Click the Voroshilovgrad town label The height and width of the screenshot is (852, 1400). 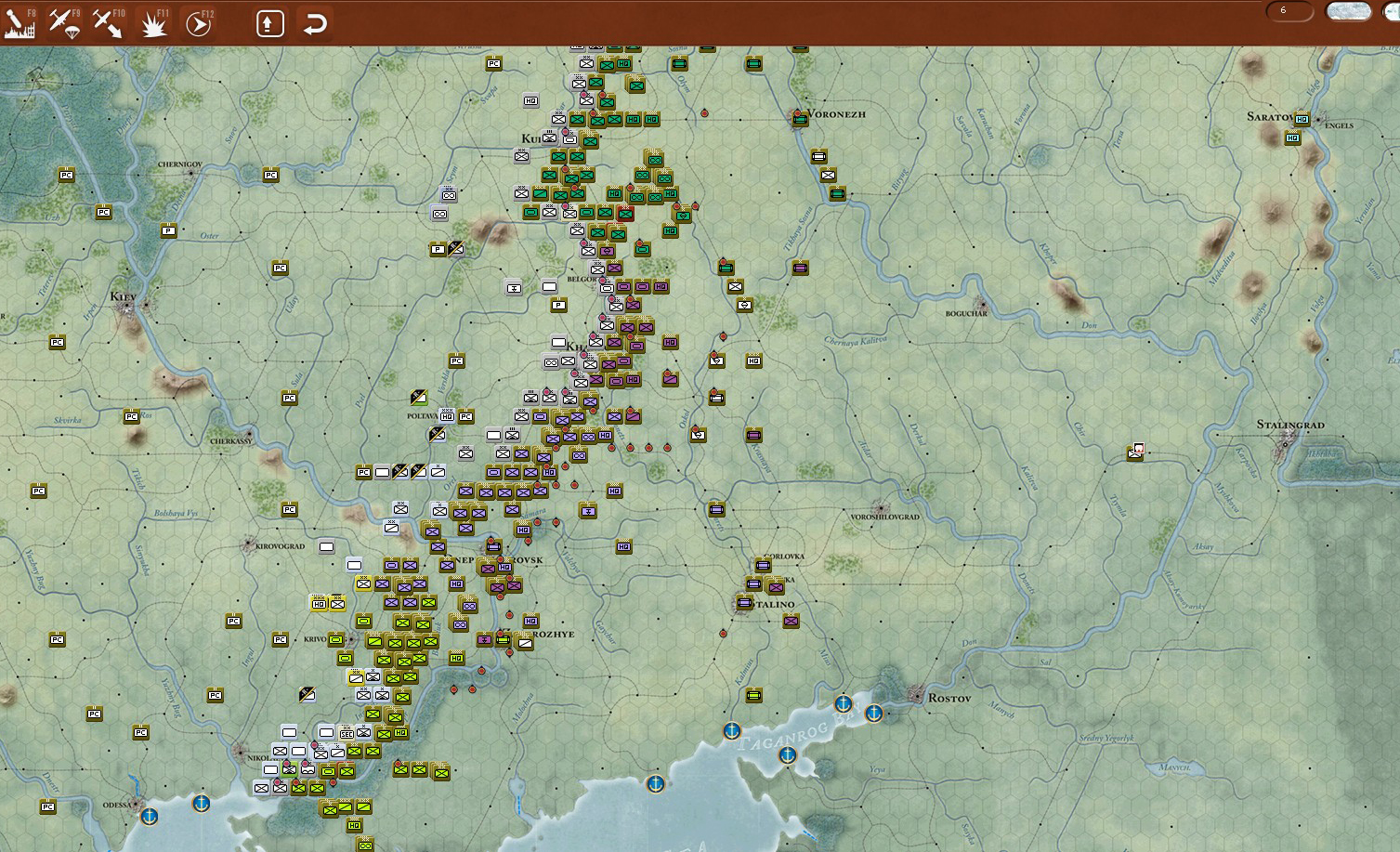885,517
